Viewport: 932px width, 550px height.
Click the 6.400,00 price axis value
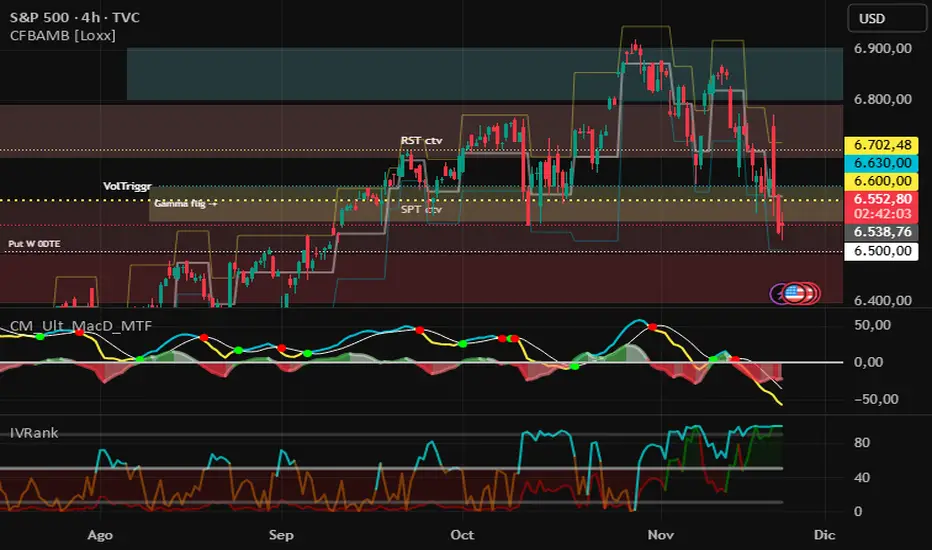pyautogui.click(x=883, y=300)
